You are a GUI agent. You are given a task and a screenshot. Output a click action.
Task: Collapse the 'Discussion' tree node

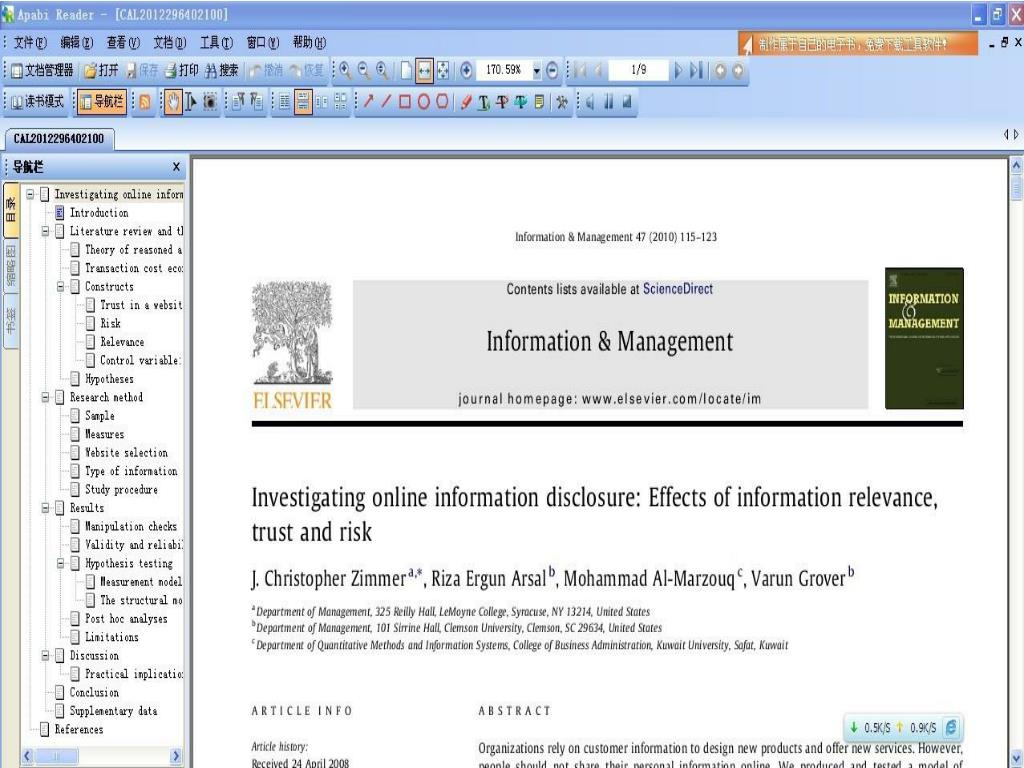pos(45,655)
